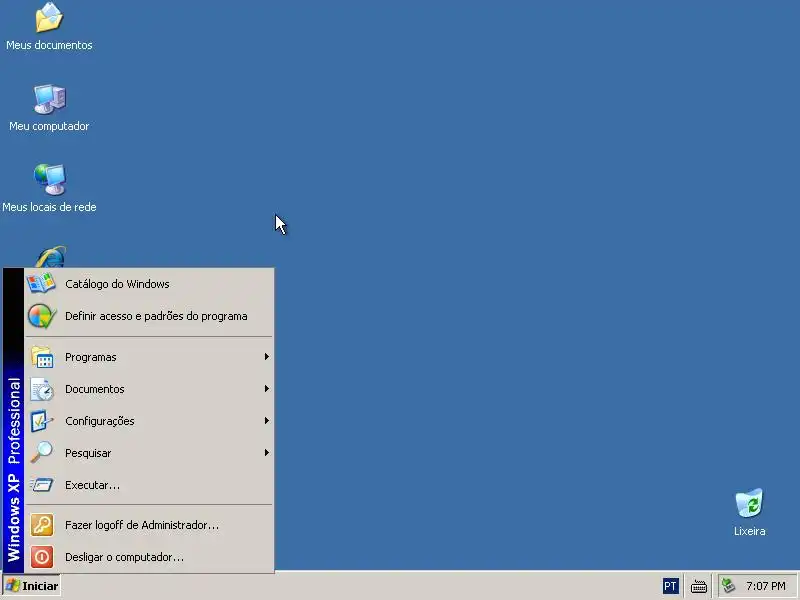Viewport: 800px width, 600px height.
Task: Choose Fazer logoff de Administrador...
Action: coord(148,525)
